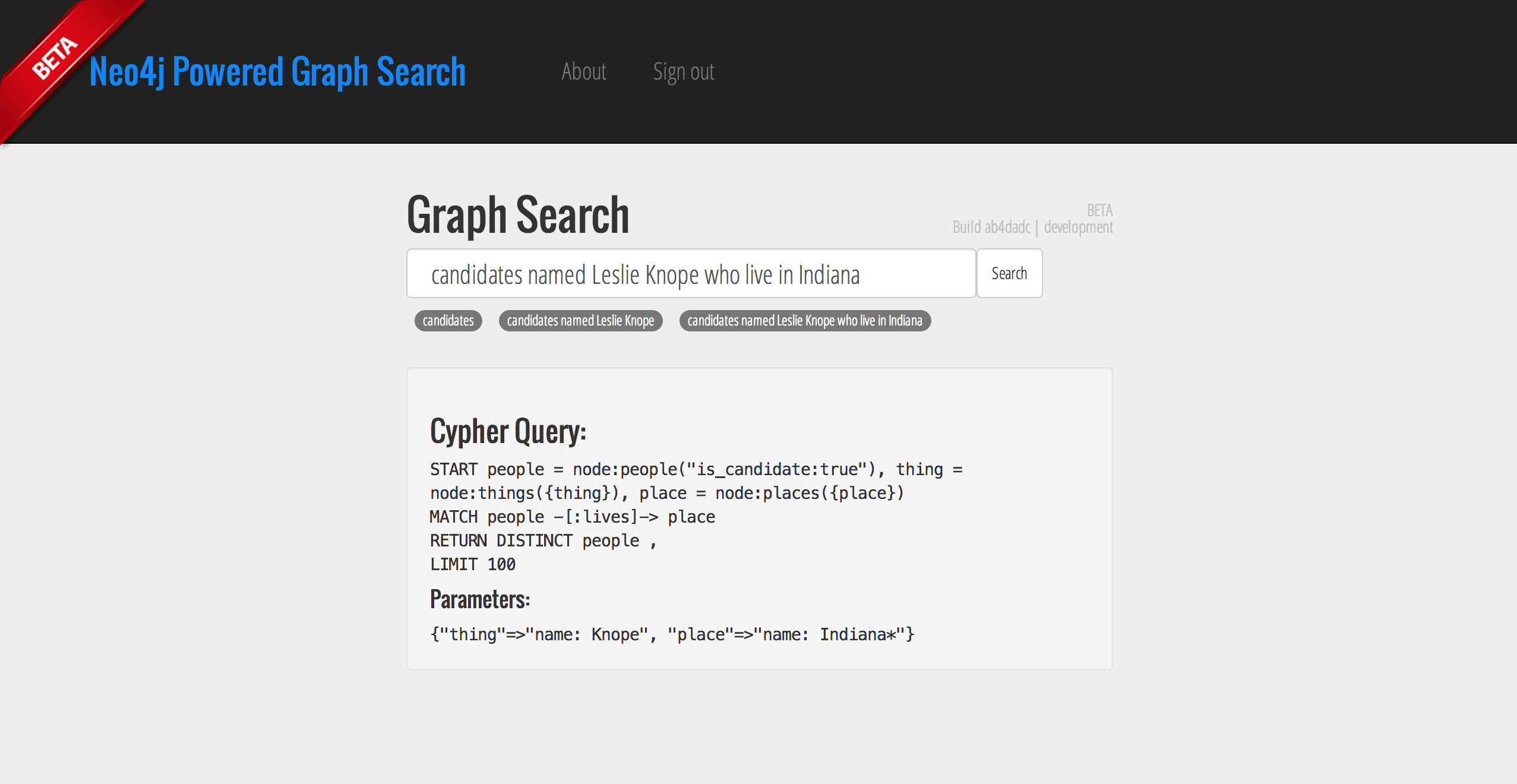The height and width of the screenshot is (784, 1517).
Task: Click the small BETA label near build info
Action: (x=1099, y=210)
